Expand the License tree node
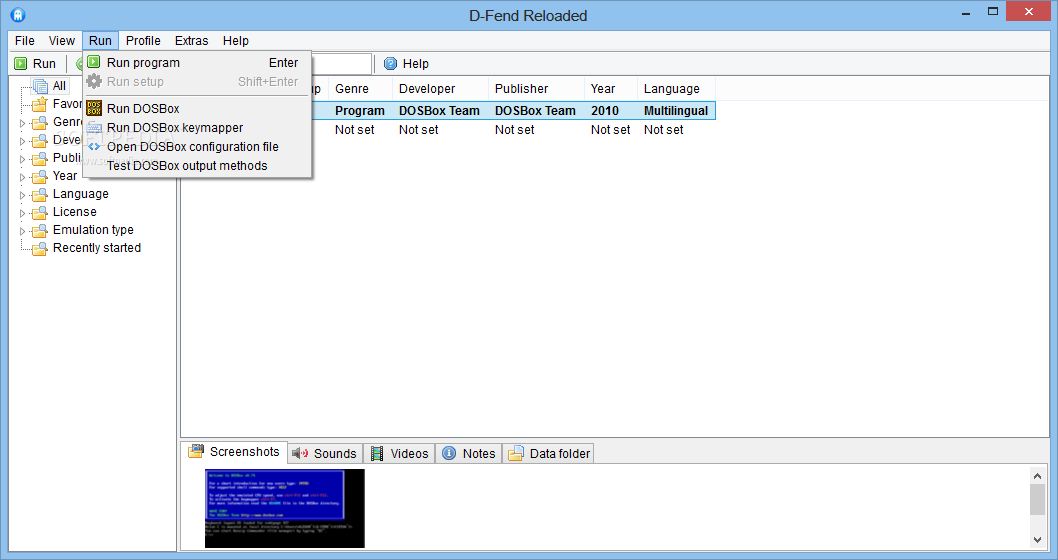The height and width of the screenshot is (560, 1058). pyautogui.click(x=22, y=213)
